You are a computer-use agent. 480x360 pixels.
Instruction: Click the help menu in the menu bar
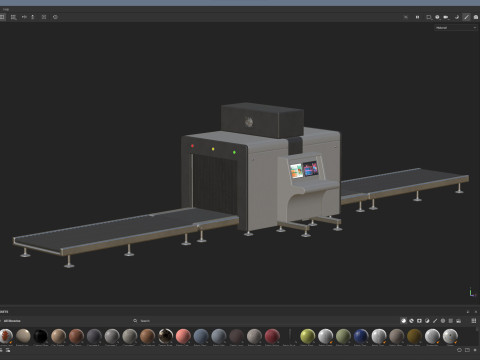click(6, 9)
